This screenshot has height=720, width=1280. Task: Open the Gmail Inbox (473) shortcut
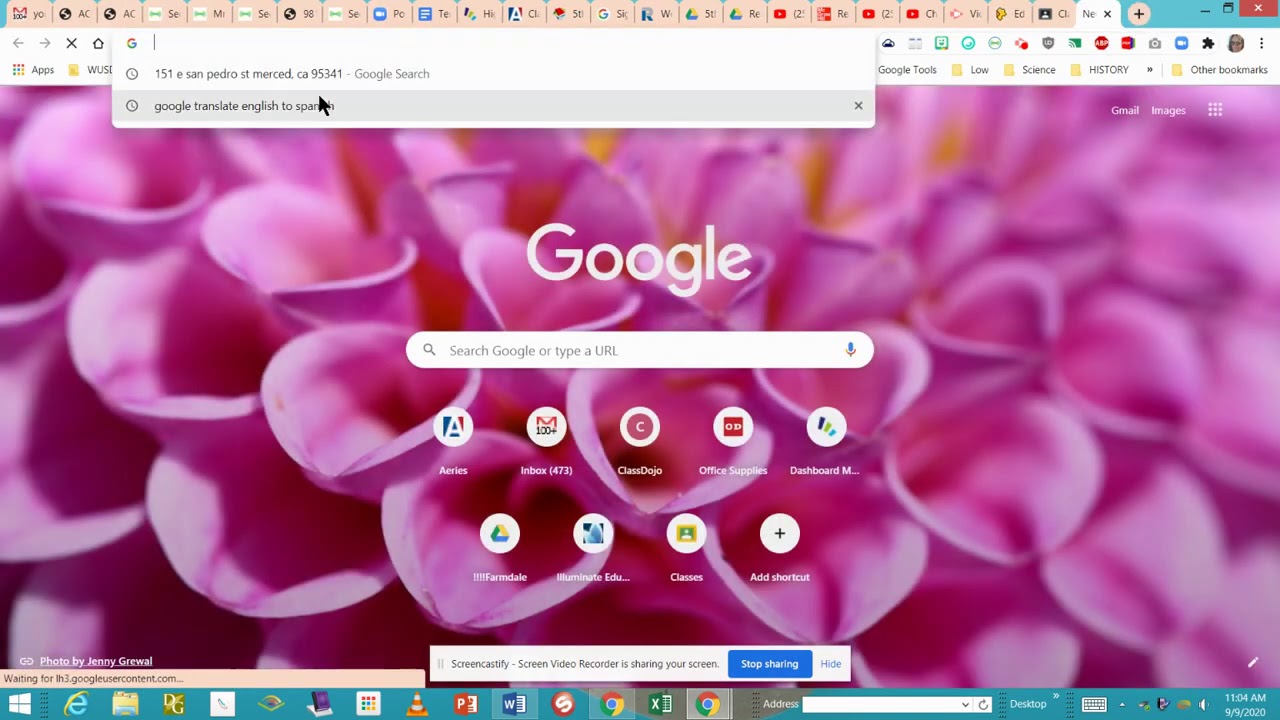click(x=546, y=441)
